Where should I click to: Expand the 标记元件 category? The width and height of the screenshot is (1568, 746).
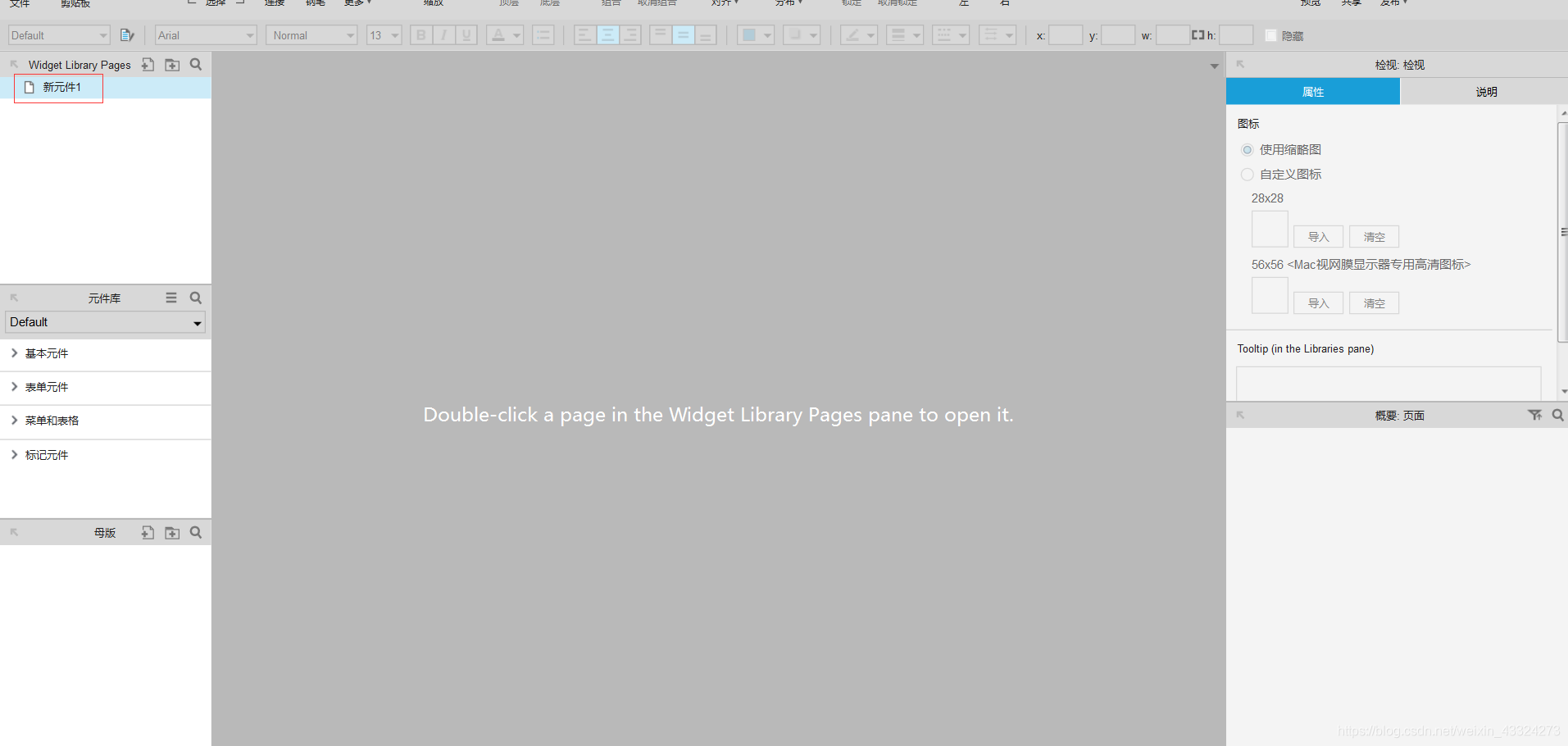tap(14, 455)
